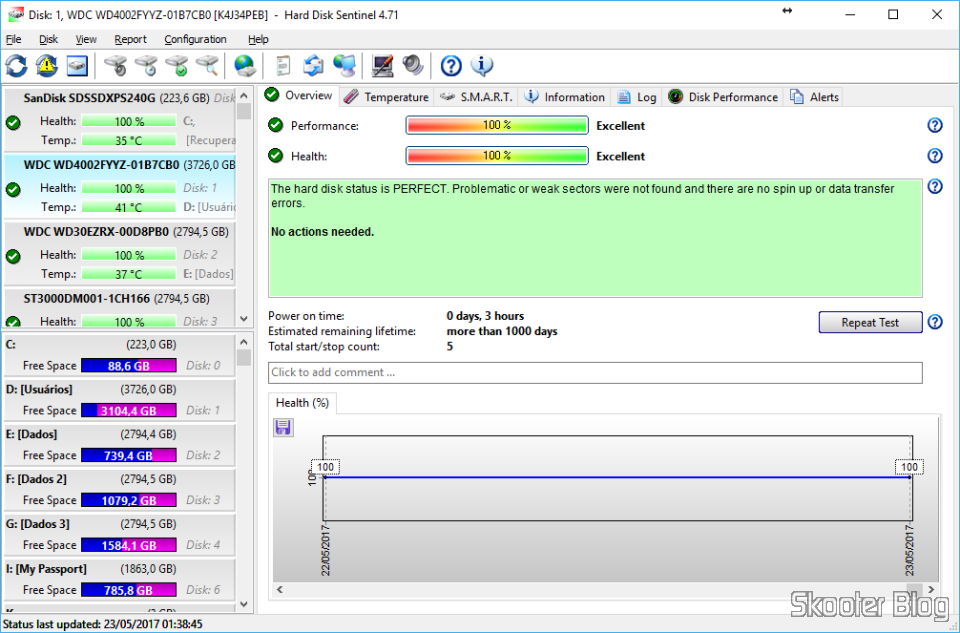This screenshot has width=960, height=633.
Task: Select volume C: in partition list
Action: pyautogui.click(x=120, y=355)
